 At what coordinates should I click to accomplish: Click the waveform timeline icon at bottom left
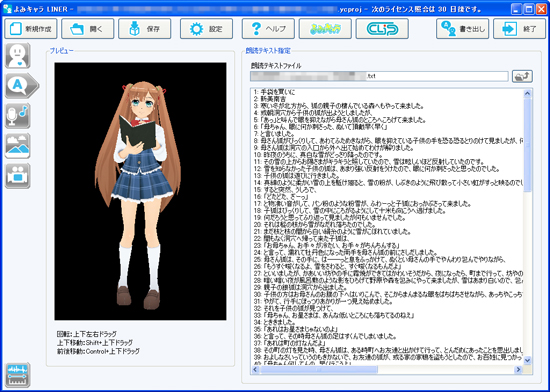point(18,375)
